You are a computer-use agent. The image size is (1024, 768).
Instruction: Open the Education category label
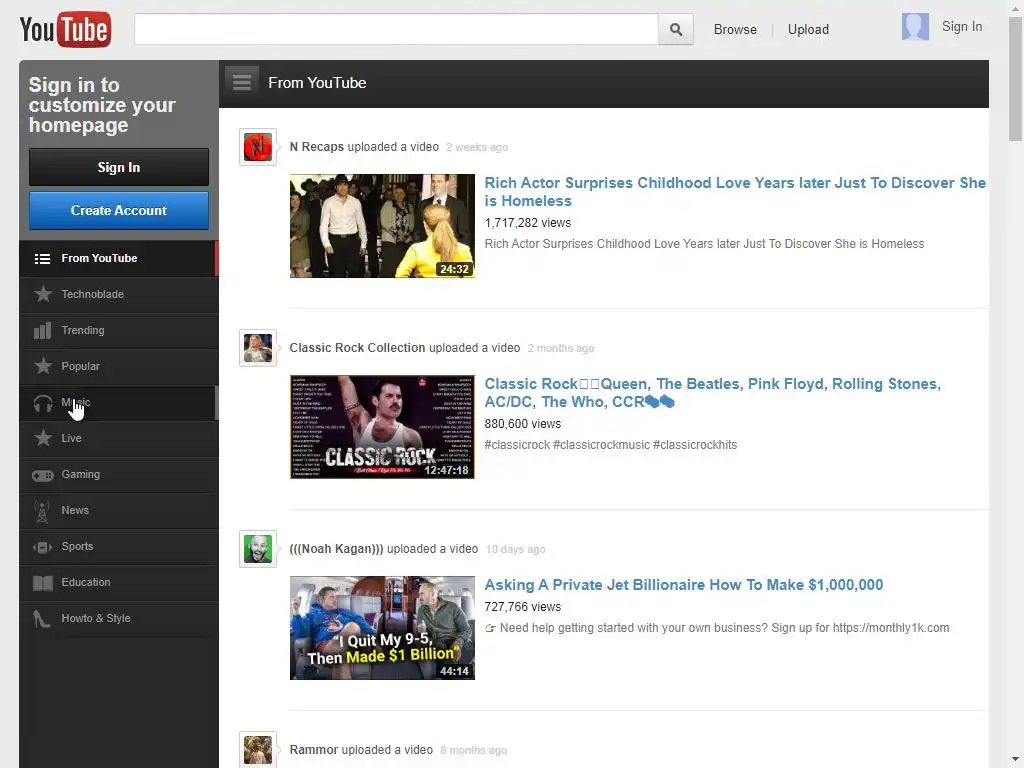tap(86, 582)
